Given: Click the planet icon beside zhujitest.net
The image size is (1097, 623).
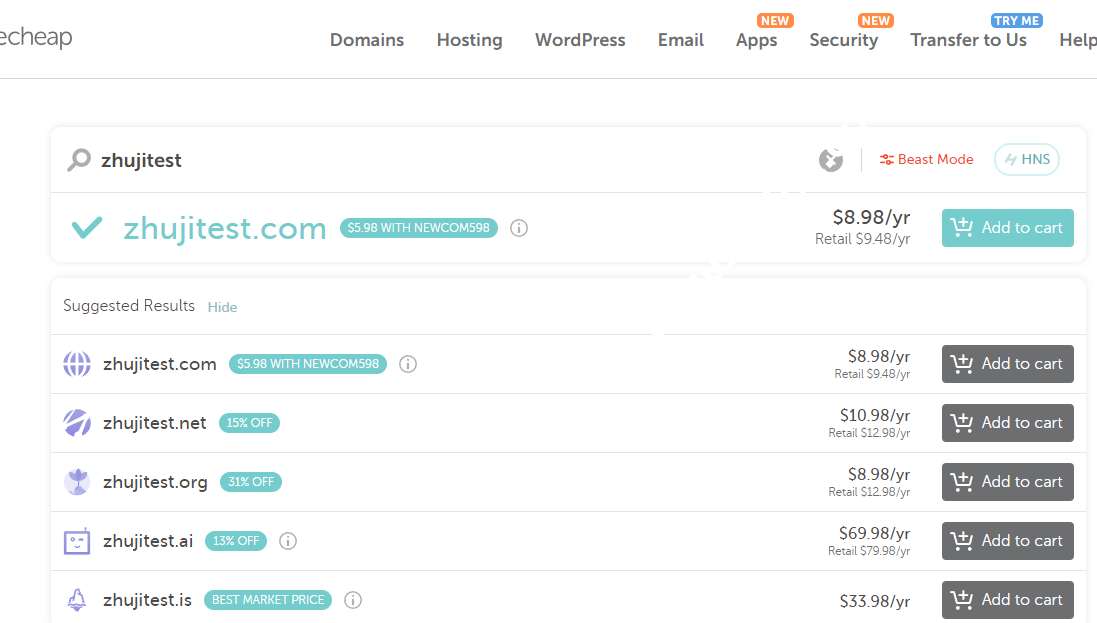Looking at the screenshot, I should 77,423.
